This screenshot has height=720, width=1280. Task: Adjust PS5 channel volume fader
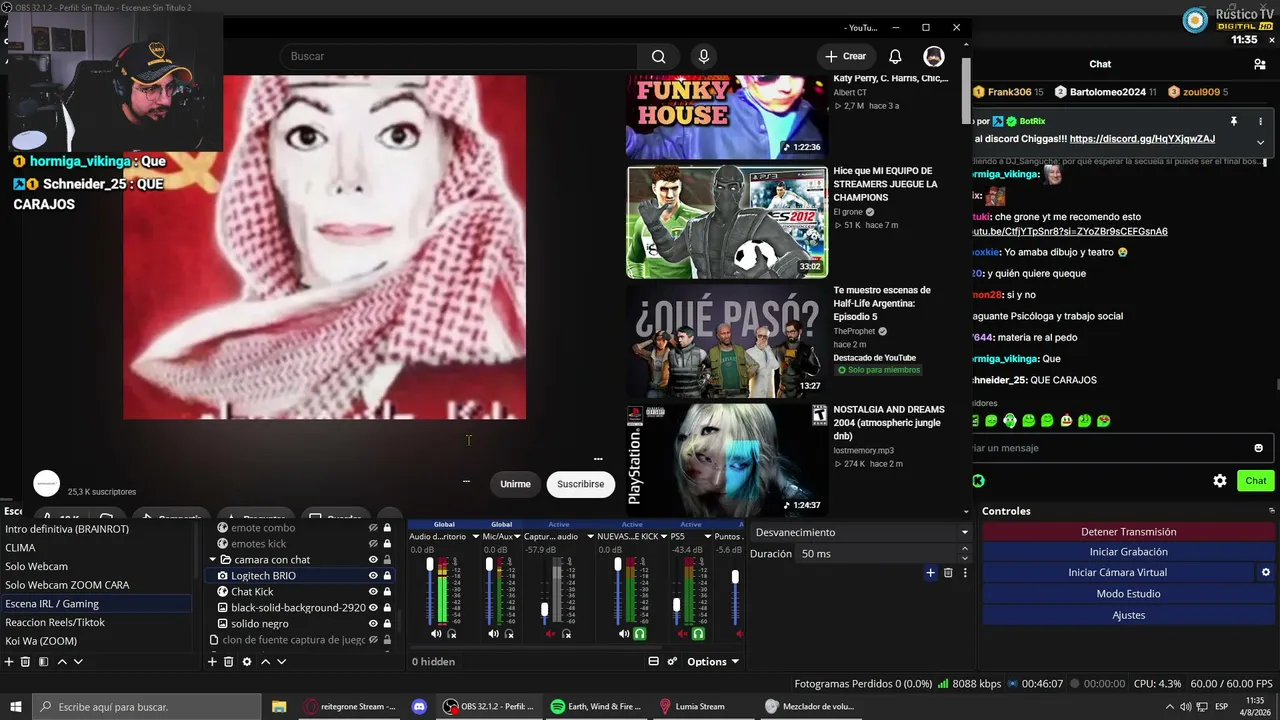pos(677,605)
